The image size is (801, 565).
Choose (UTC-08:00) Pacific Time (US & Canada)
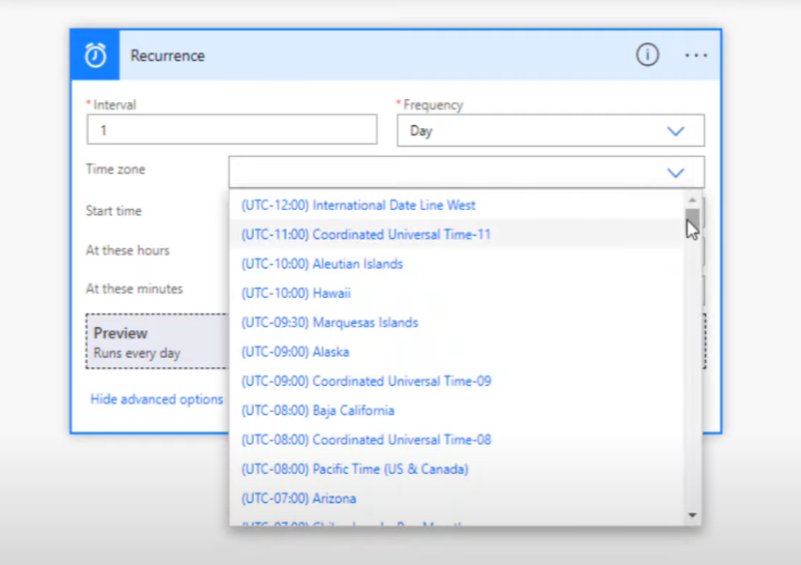click(456, 469)
